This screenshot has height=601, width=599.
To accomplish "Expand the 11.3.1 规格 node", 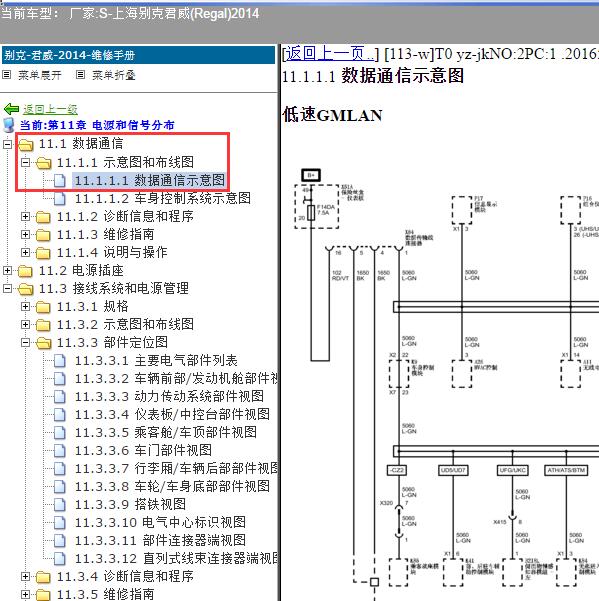I will [25, 307].
